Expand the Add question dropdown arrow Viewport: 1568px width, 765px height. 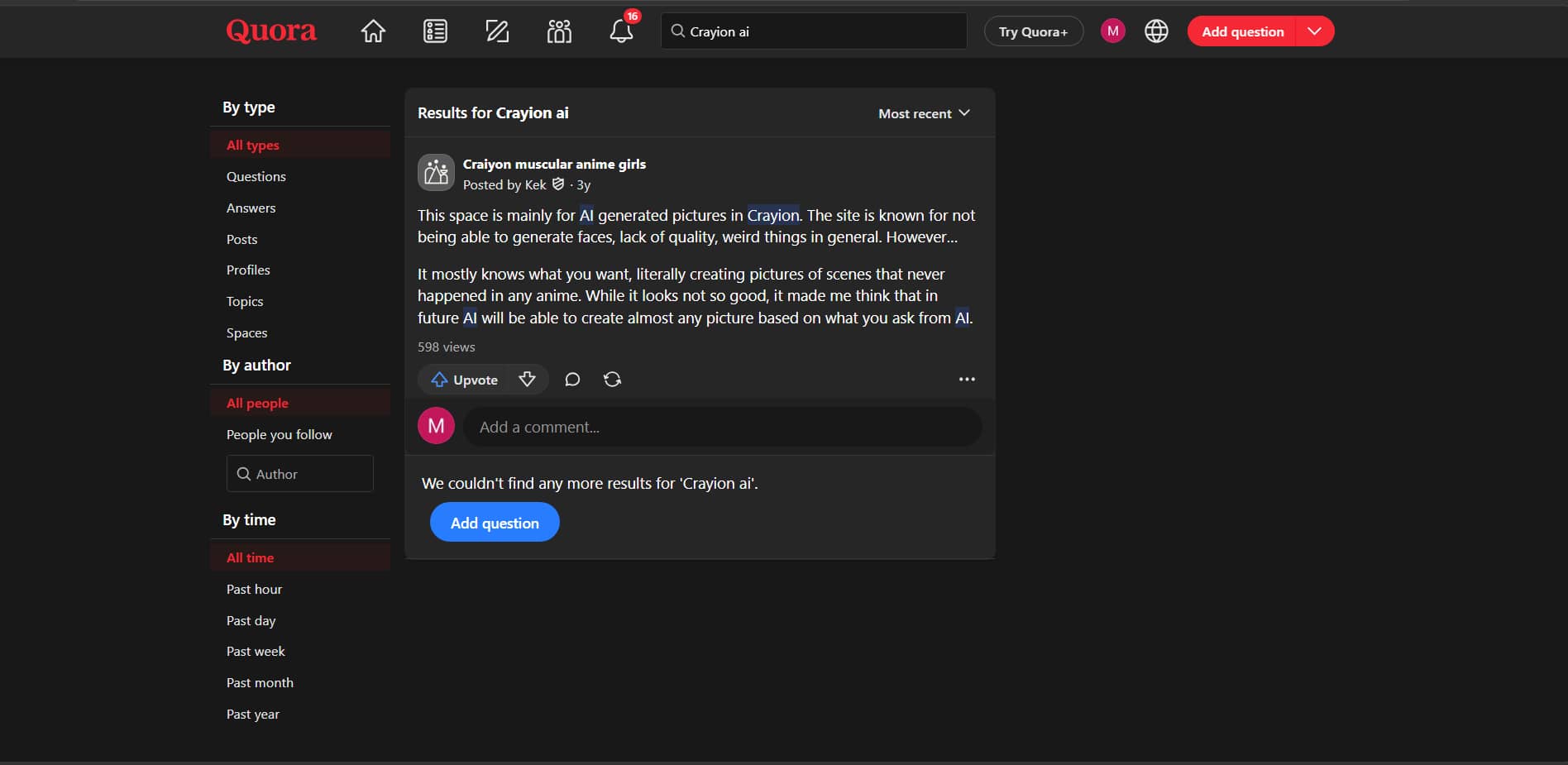(1314, 31)
